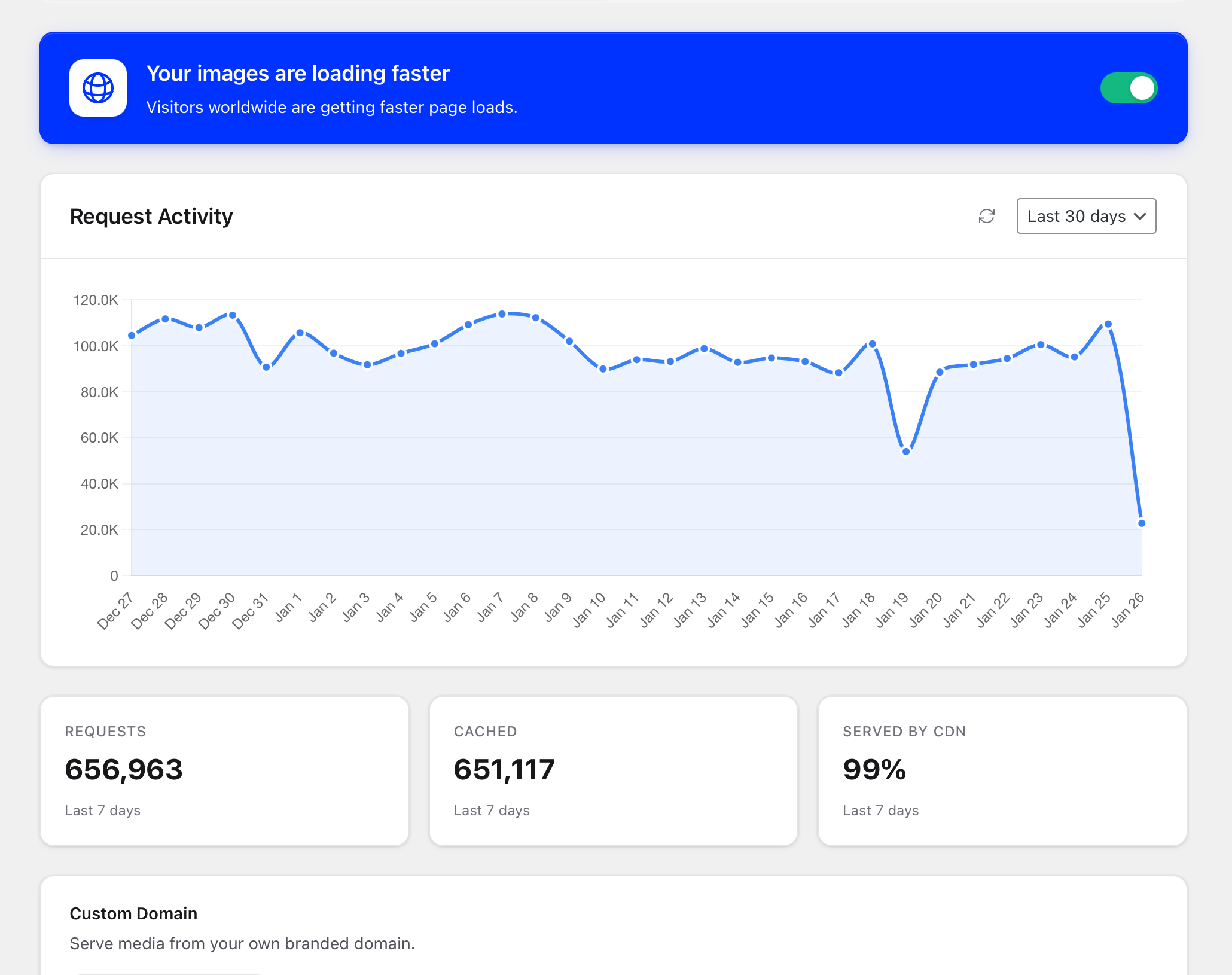Click the Served by CDN card
1232x975 pixels.
click(1002, 770)
